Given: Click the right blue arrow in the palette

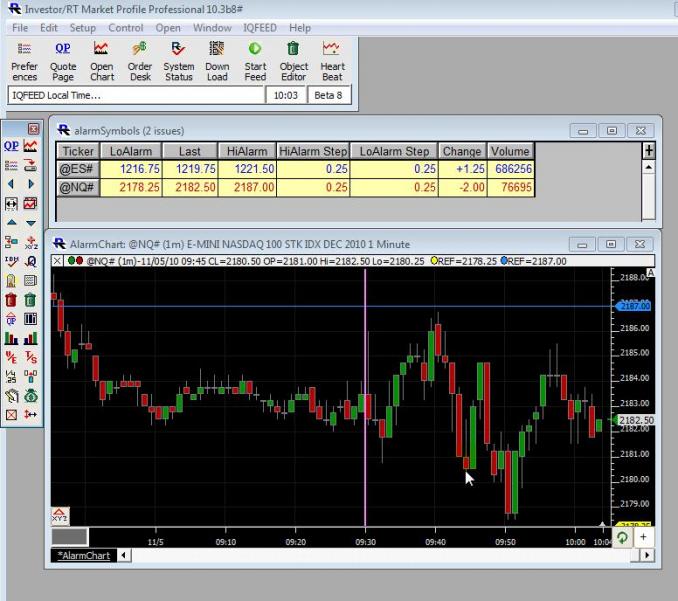Looking at the screenshot, I should 30,184.
